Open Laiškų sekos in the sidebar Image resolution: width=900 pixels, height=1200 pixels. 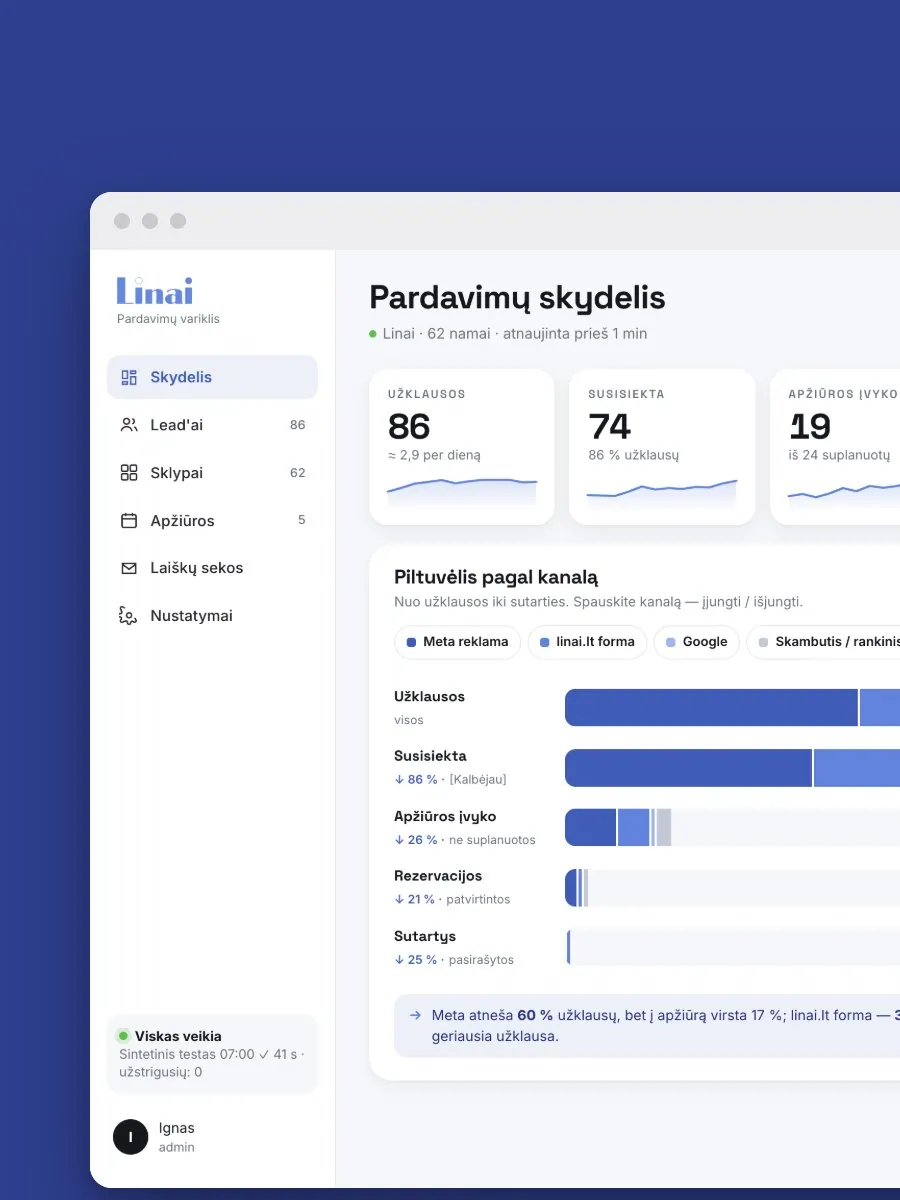[212, 568]
